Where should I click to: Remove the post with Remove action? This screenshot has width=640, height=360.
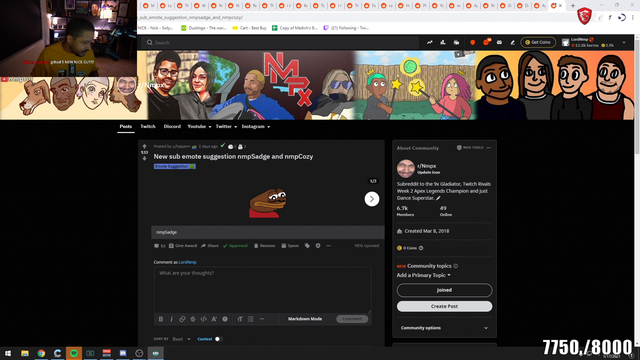click(x=264, y=246)
